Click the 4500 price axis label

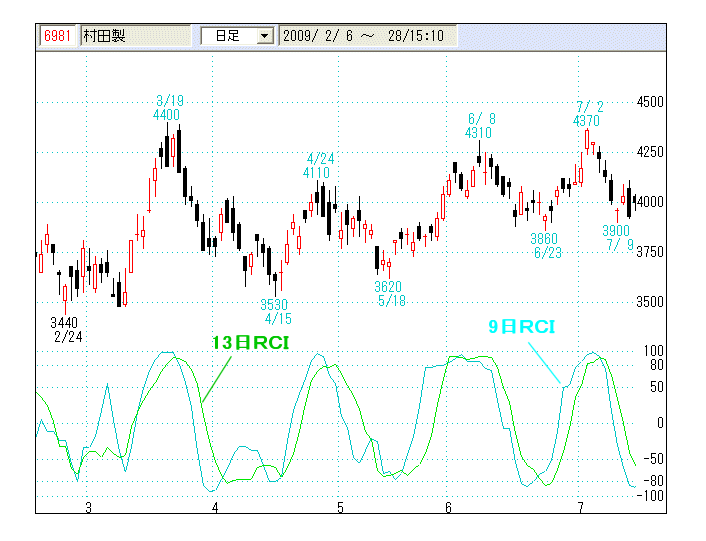click(649, 102)
